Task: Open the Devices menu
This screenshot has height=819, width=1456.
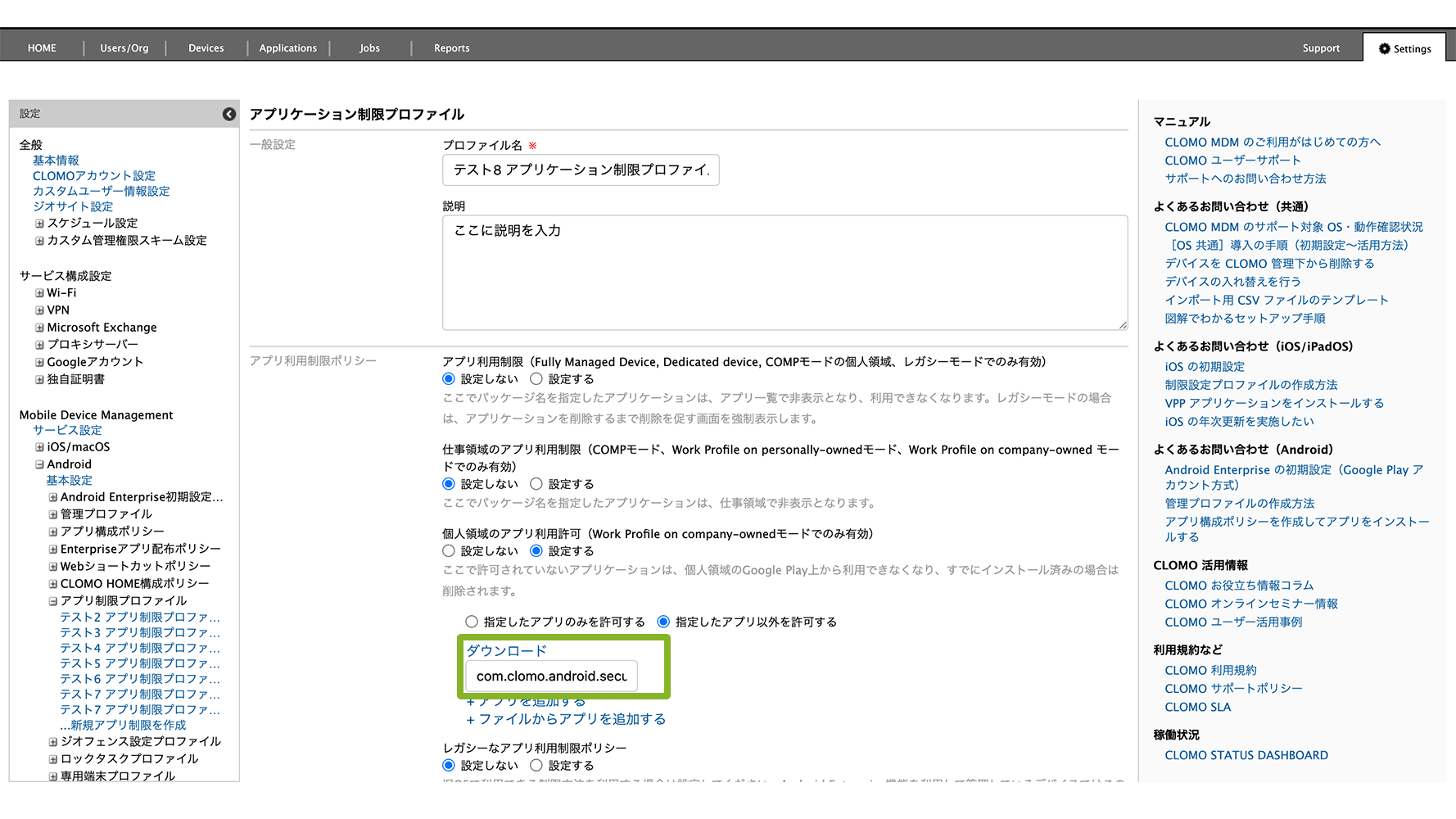Action: tap(206, 48)
